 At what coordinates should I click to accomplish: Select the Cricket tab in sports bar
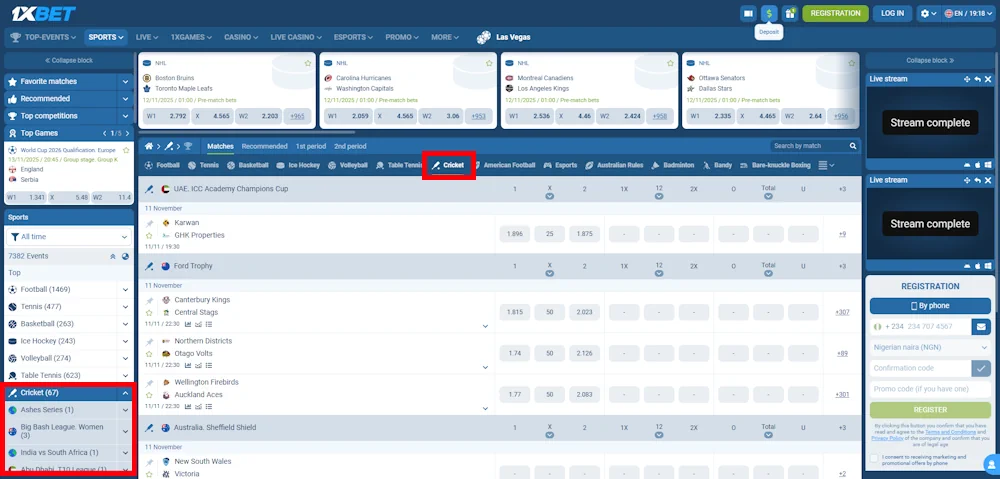[x=449, y=165]
